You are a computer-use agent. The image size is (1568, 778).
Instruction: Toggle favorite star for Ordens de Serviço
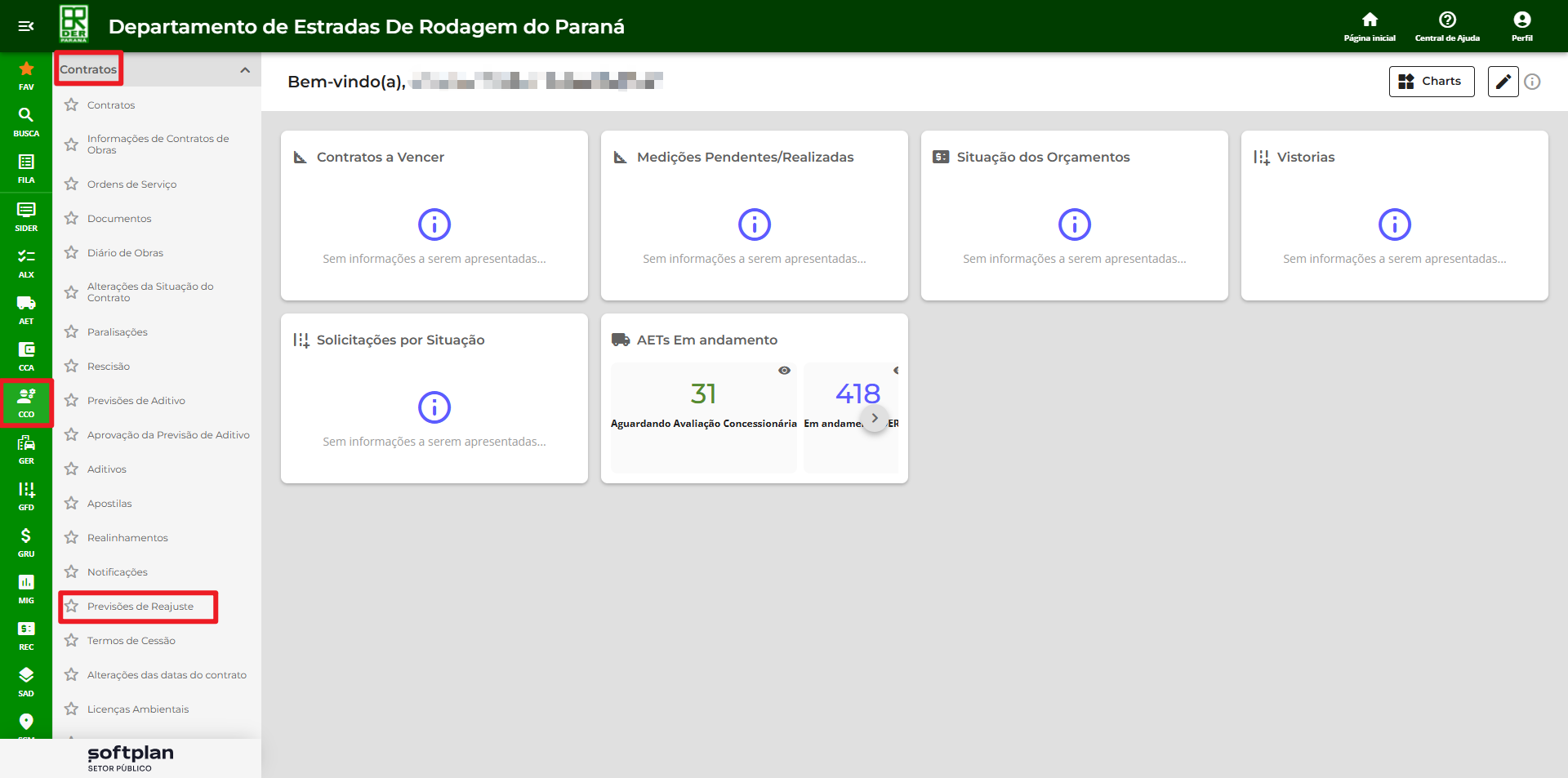tap(72, 184)
